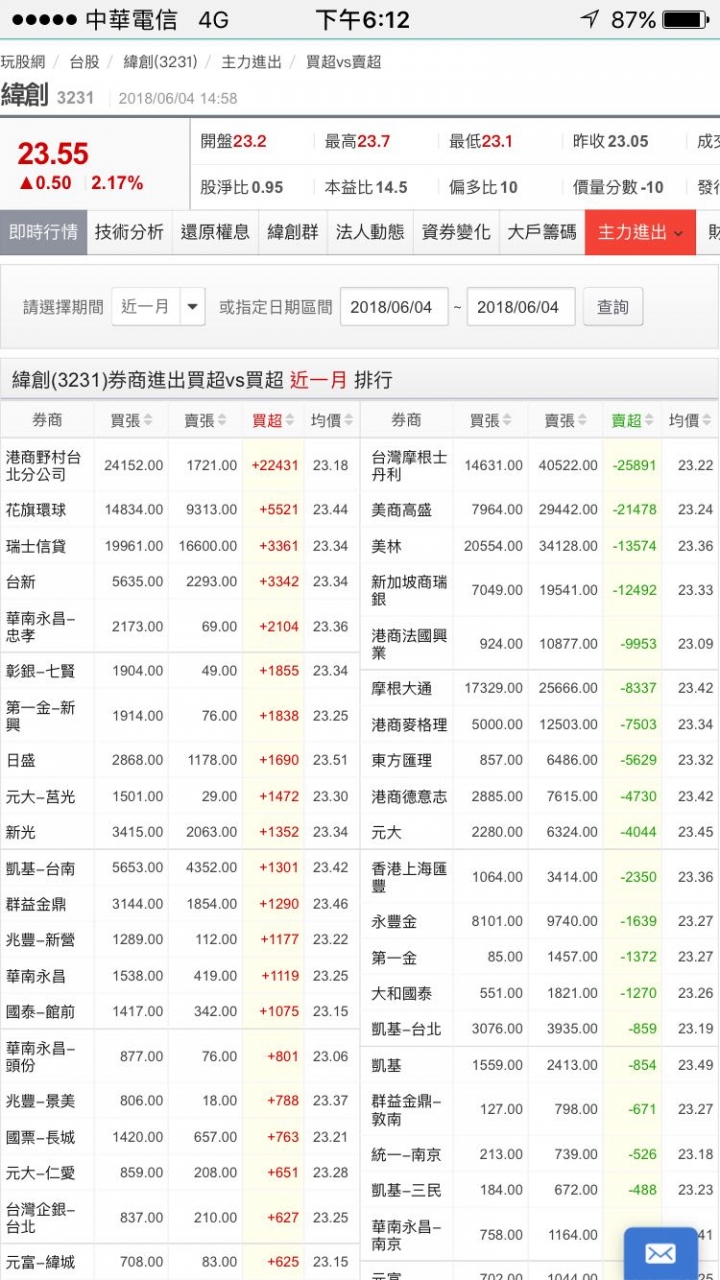Select broker 日盛

point(21,761)
